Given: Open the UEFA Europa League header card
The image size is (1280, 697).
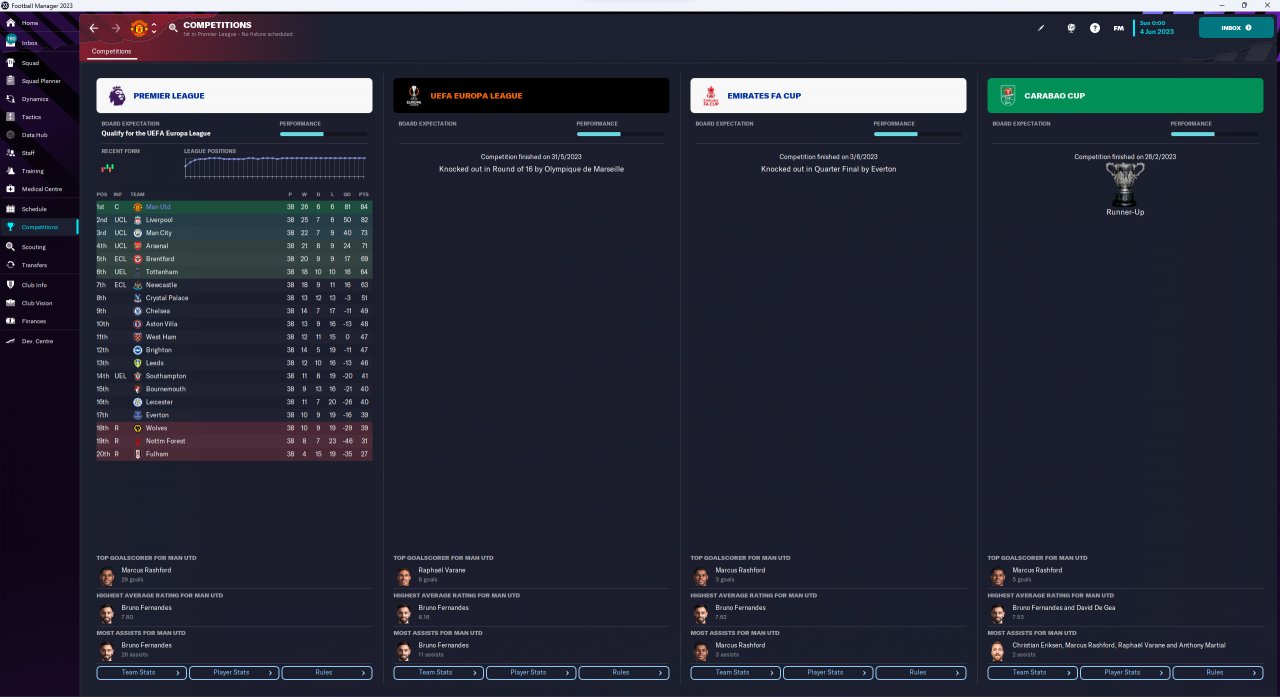Looking at the screenshot, I should 531,96.
